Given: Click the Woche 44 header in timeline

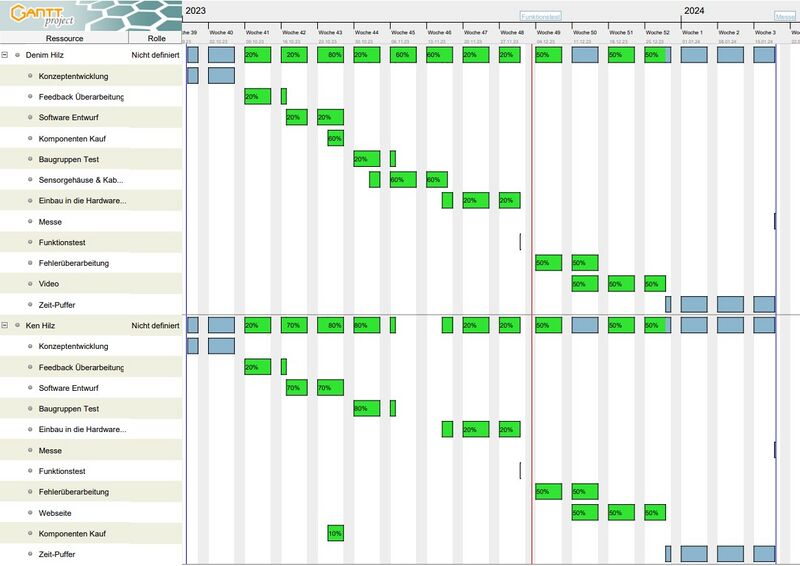Looking at the screenshot, I should 367,32.
